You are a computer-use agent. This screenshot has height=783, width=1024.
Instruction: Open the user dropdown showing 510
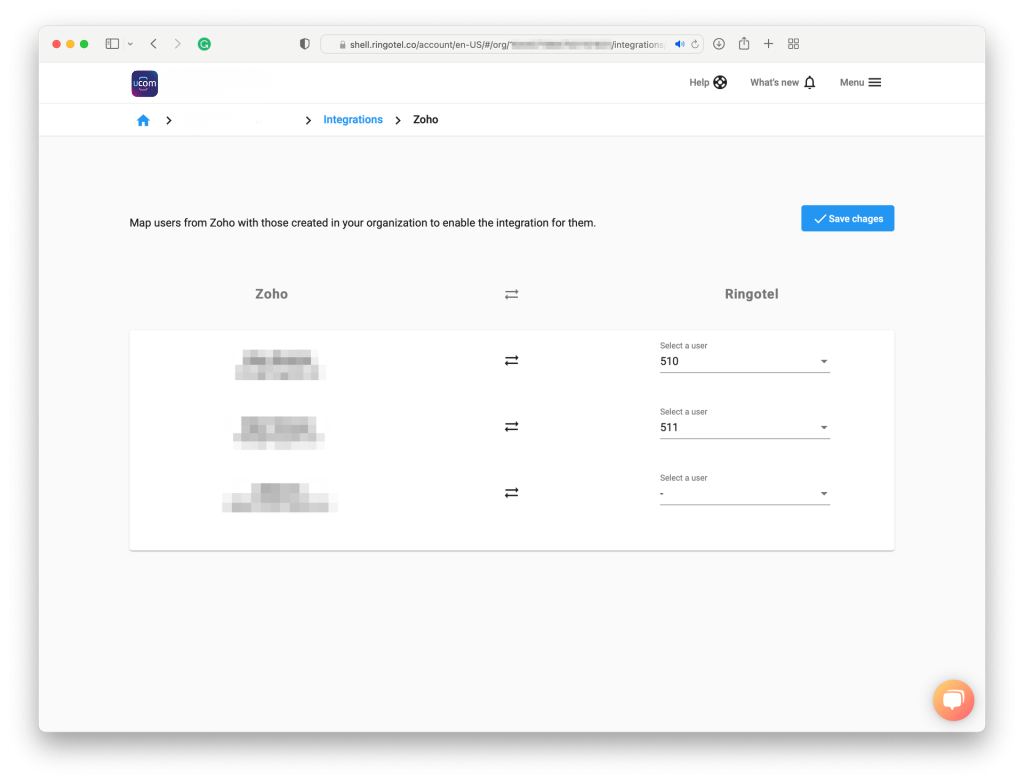pos(744,361)
